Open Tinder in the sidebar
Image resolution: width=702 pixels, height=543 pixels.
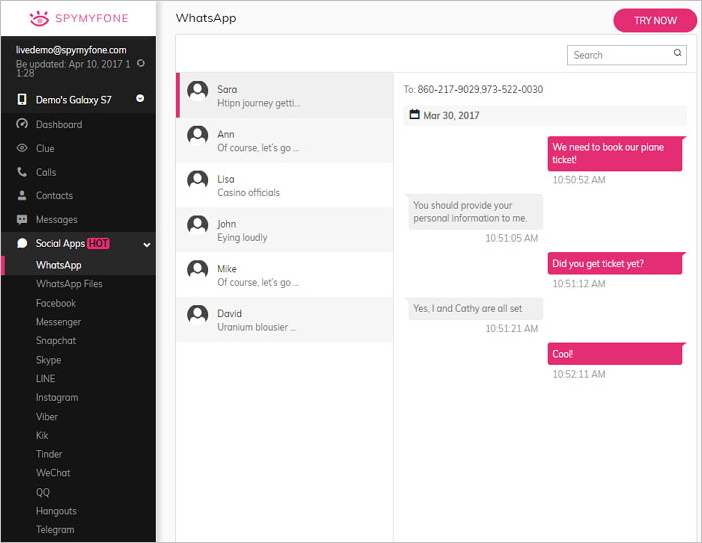(49, 454)
